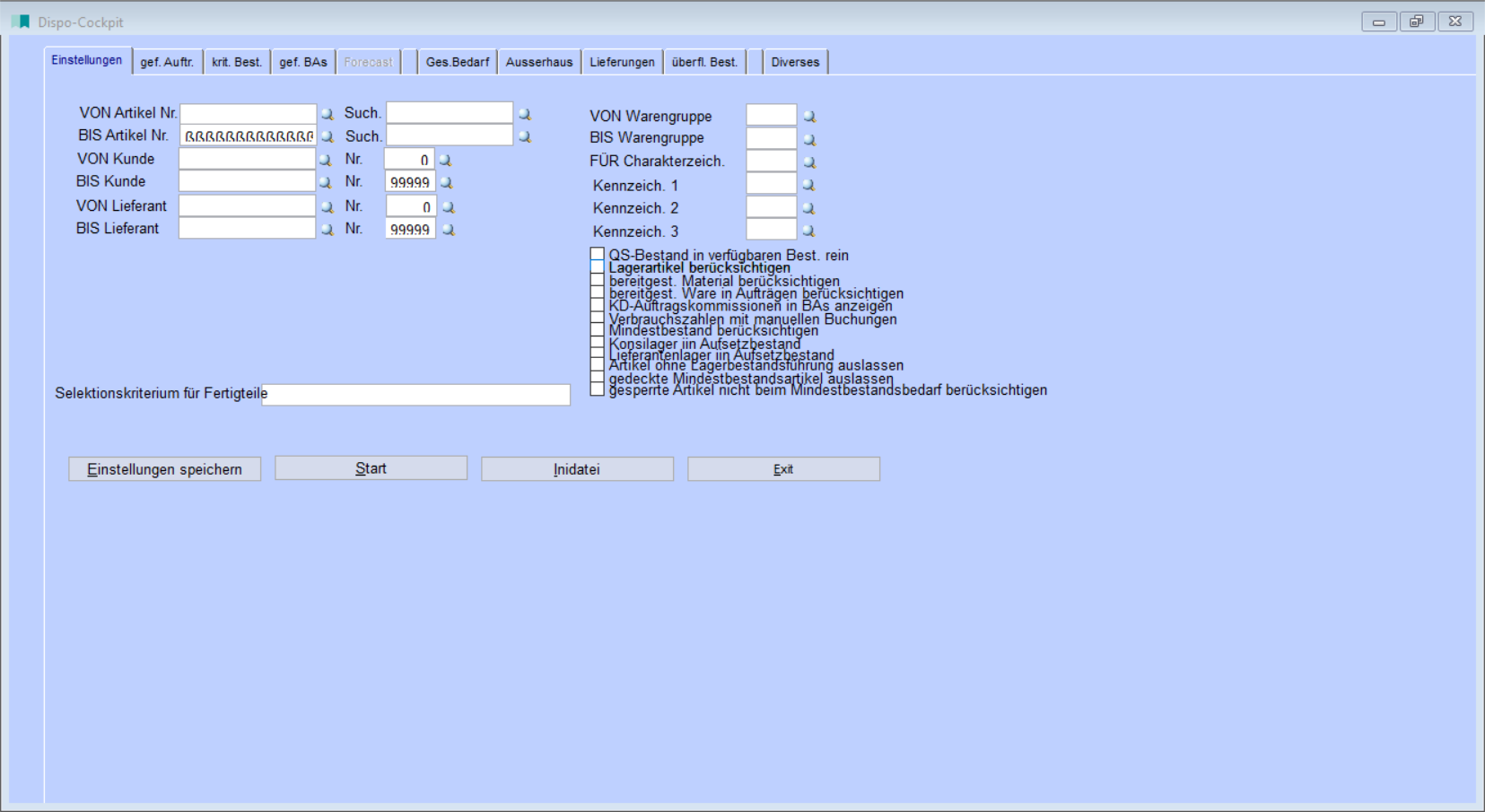The image size is (1485, 812).
Task: Check gesperrte Artikel nicht beim Mindestbestandsbedarf option
Action: coord(598,389)
